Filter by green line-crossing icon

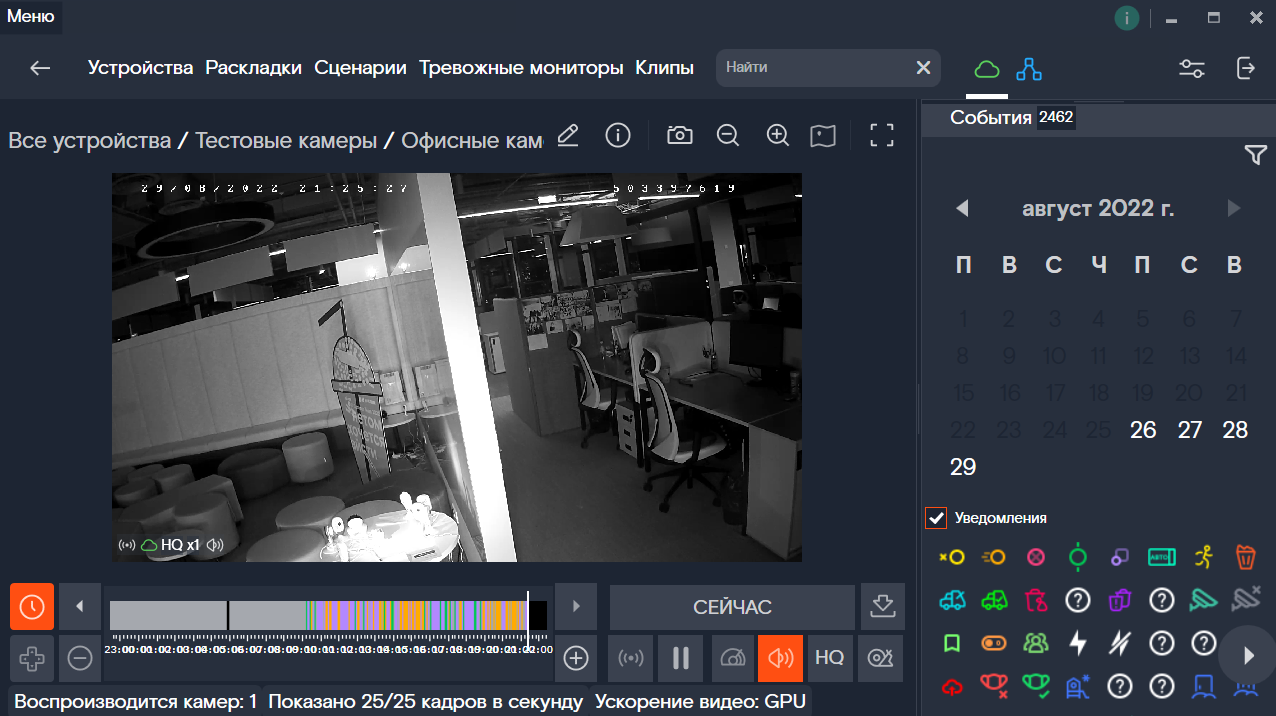tap(1077, 557)
